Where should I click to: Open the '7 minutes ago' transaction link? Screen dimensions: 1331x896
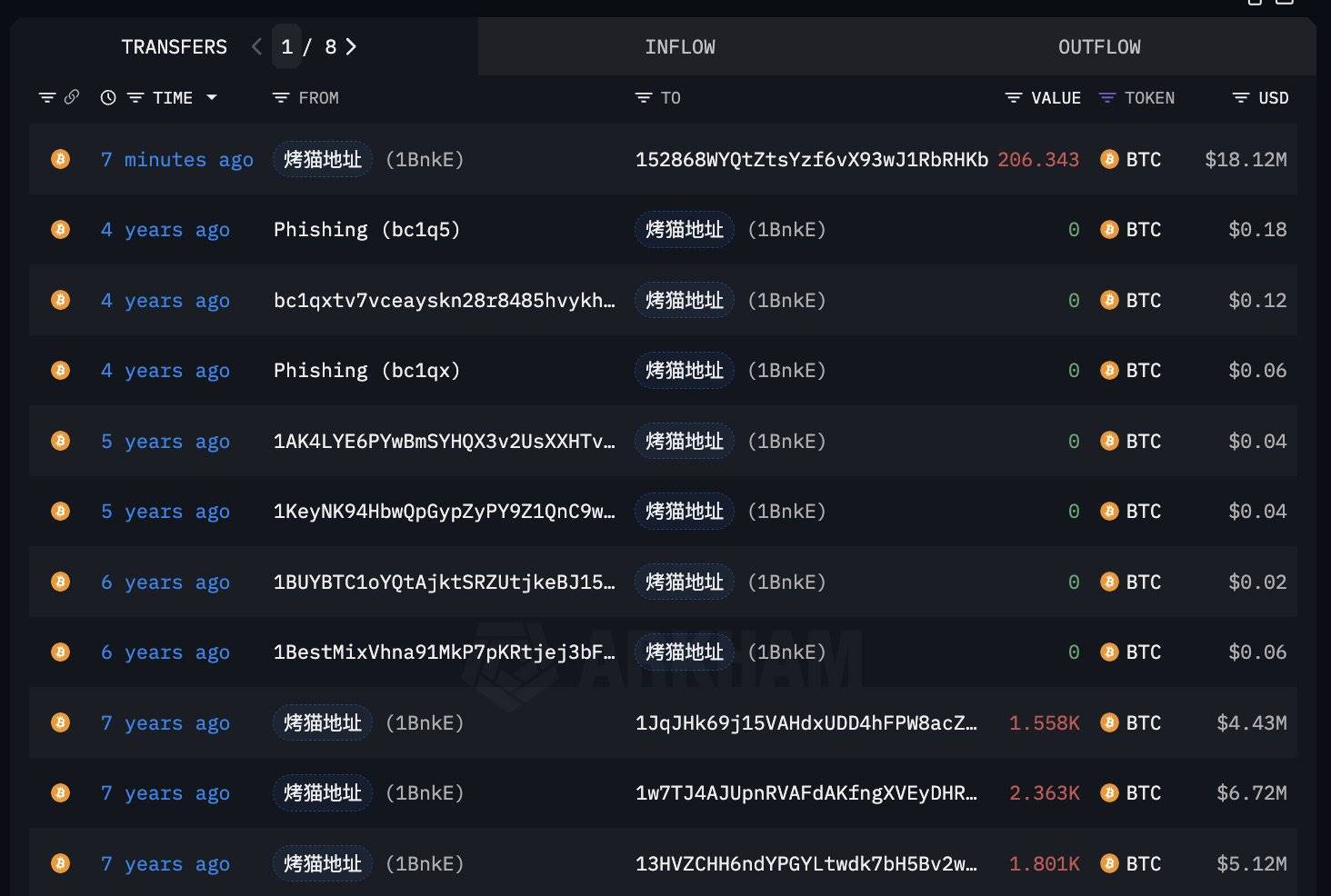click(x=176, y=160)
